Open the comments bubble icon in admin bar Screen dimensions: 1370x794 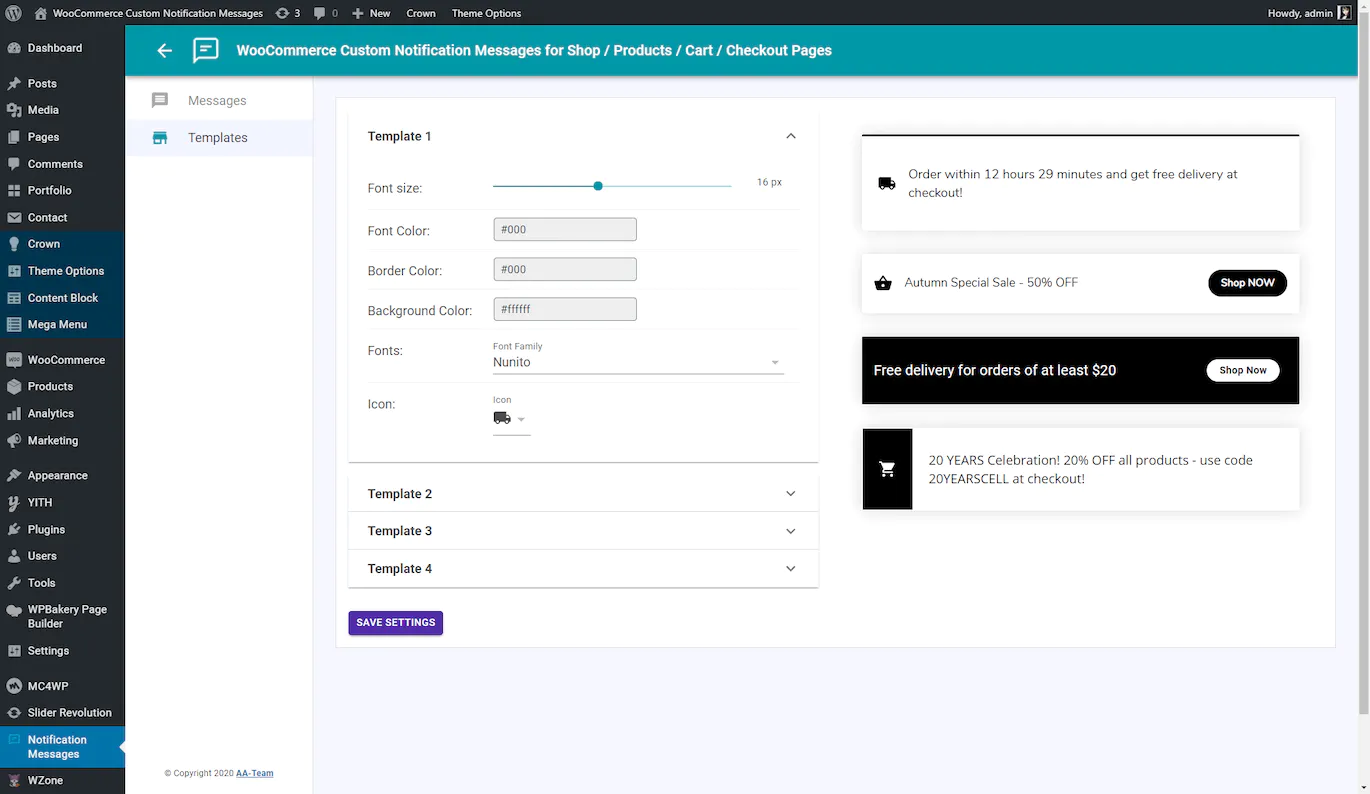coord(319,13)
